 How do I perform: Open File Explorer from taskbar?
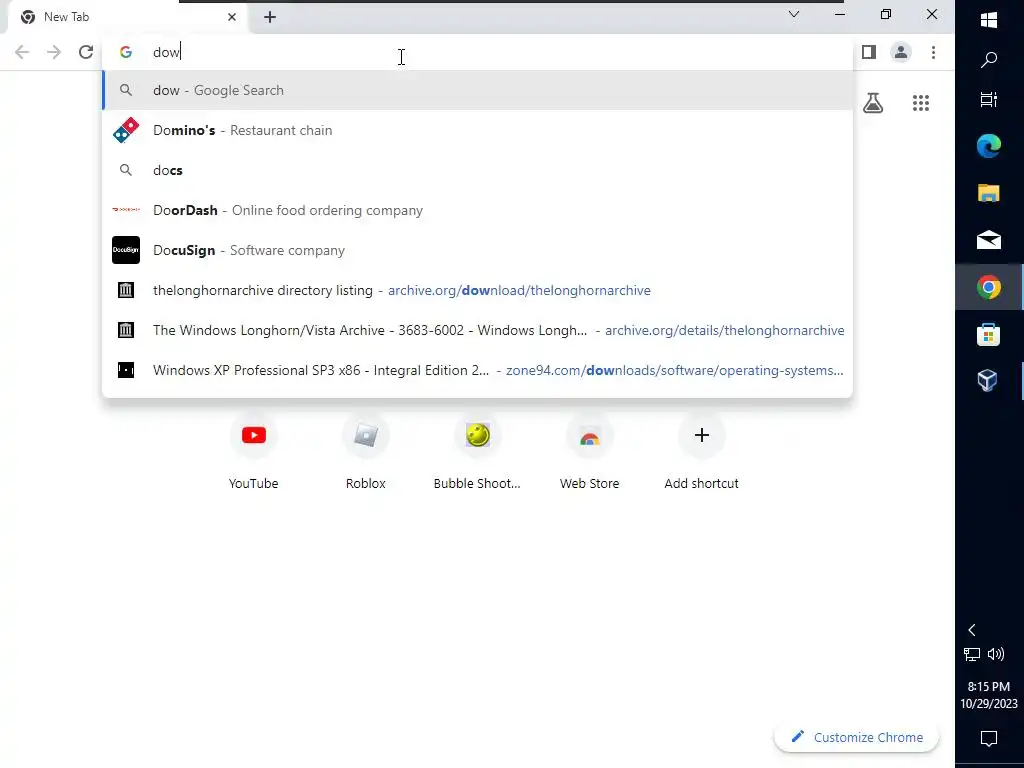[989, 193]
